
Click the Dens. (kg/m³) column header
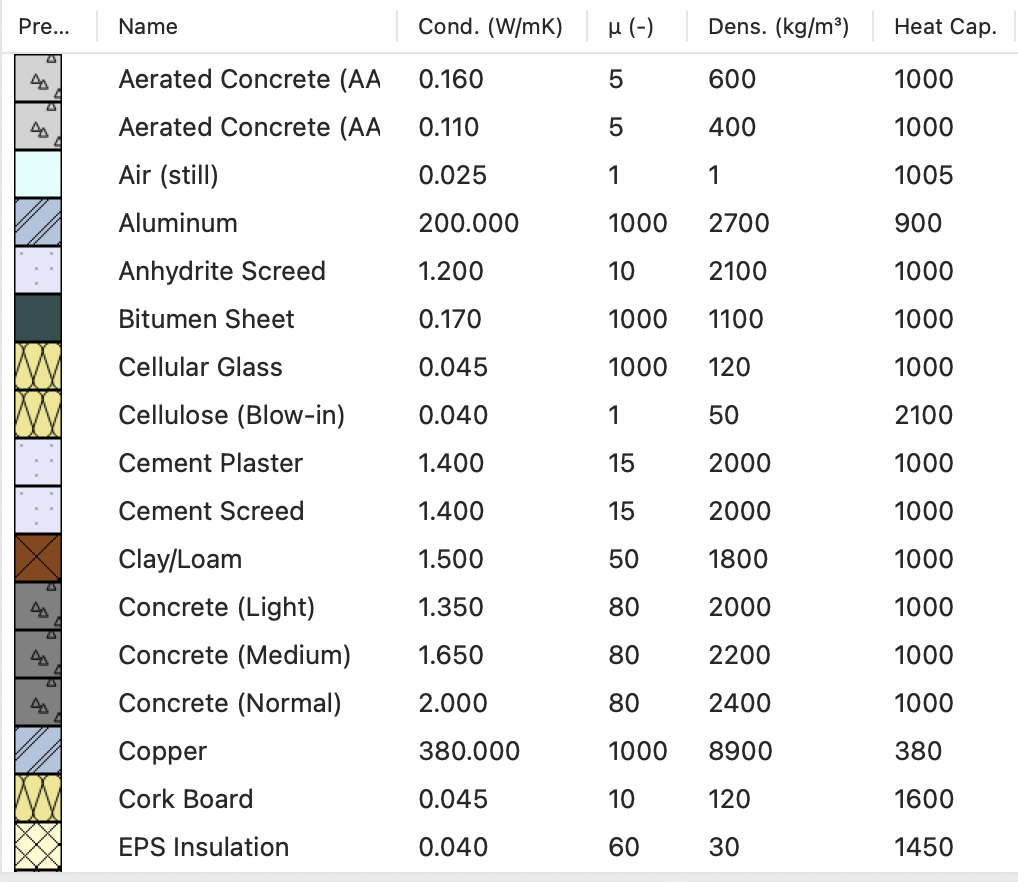pos(778,27)
